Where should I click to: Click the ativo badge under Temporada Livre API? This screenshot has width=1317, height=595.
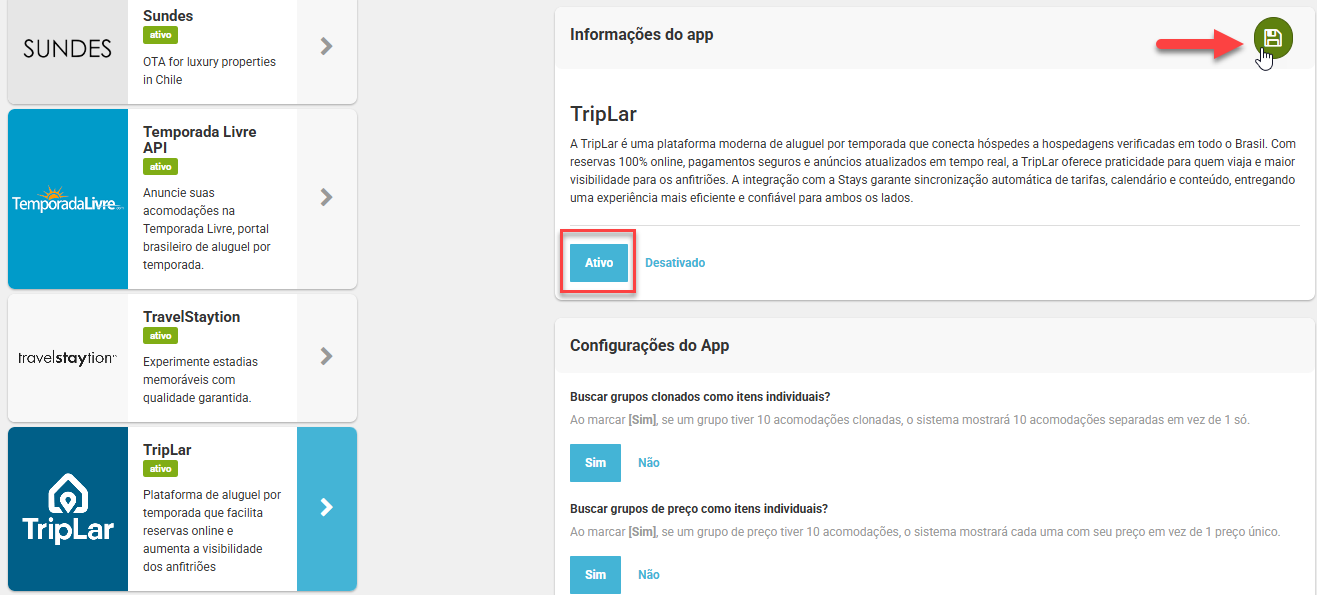[160, 167]
